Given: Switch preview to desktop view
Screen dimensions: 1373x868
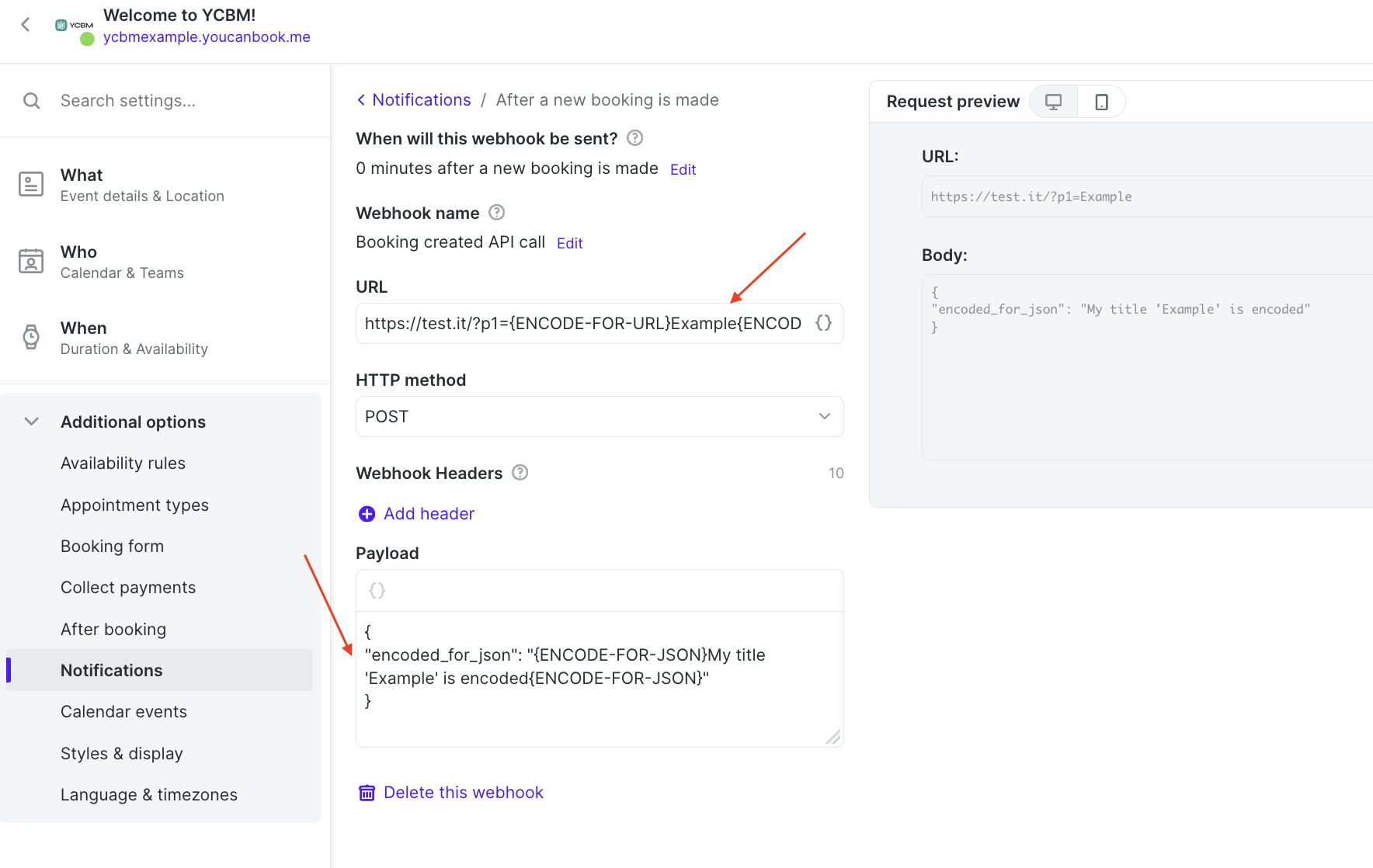Looking at the screenshot, I should [1054, 102].
